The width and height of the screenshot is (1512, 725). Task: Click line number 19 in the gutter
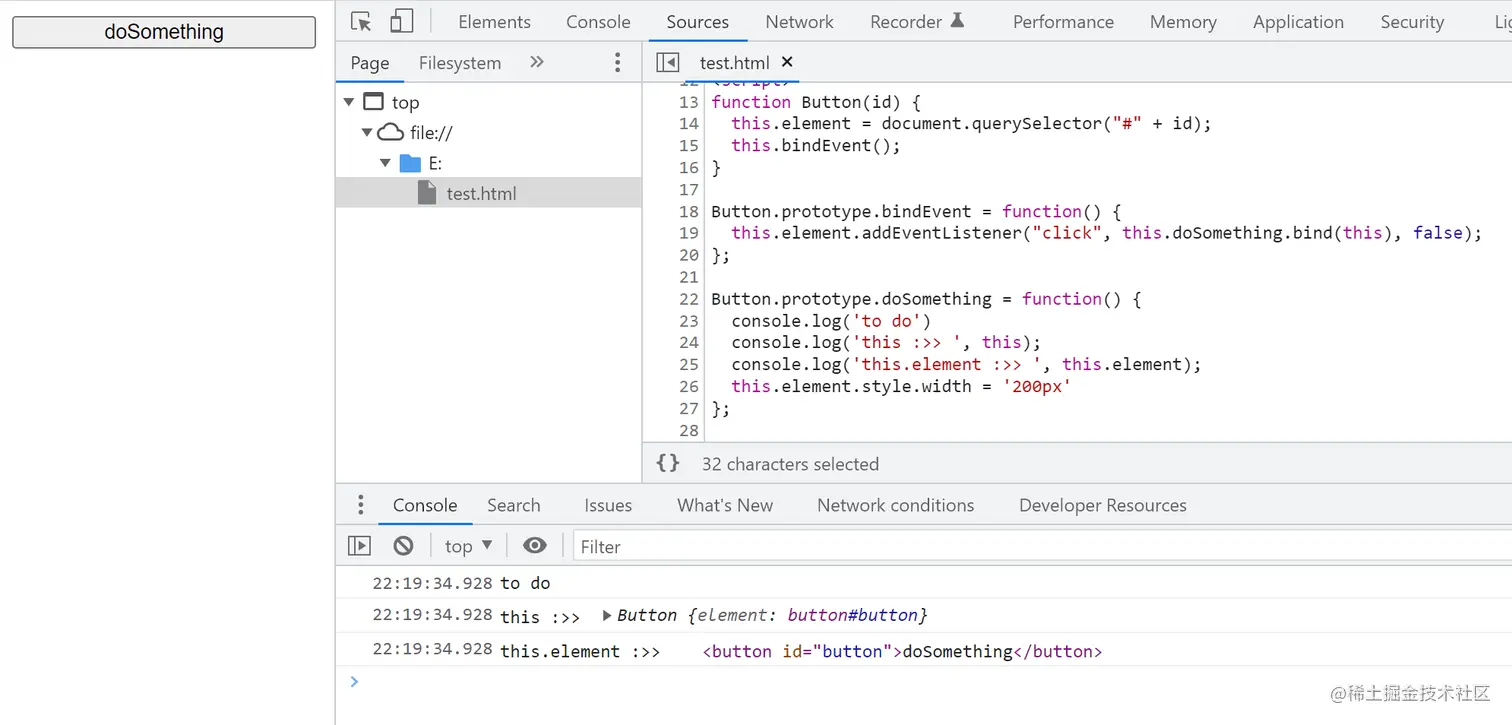click(x=688, y=233)
